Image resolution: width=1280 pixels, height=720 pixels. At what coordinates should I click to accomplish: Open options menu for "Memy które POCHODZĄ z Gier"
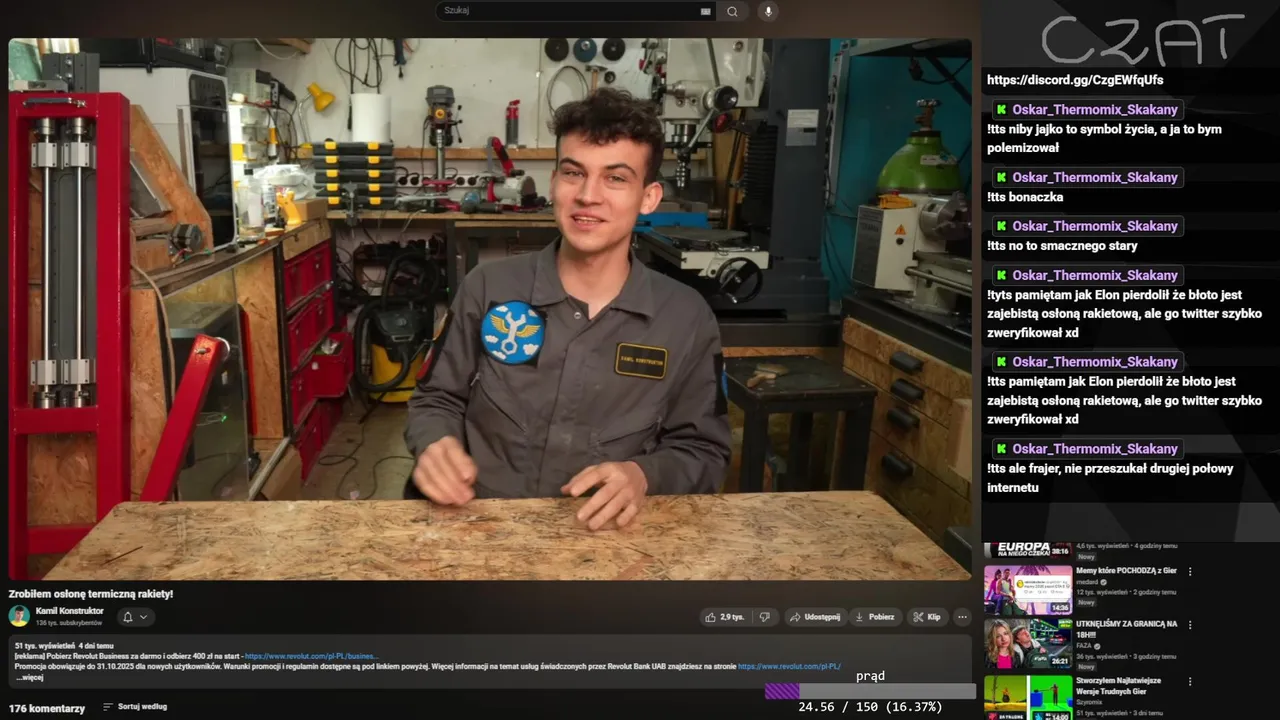pyautogui.click(x=1190, y=572)
